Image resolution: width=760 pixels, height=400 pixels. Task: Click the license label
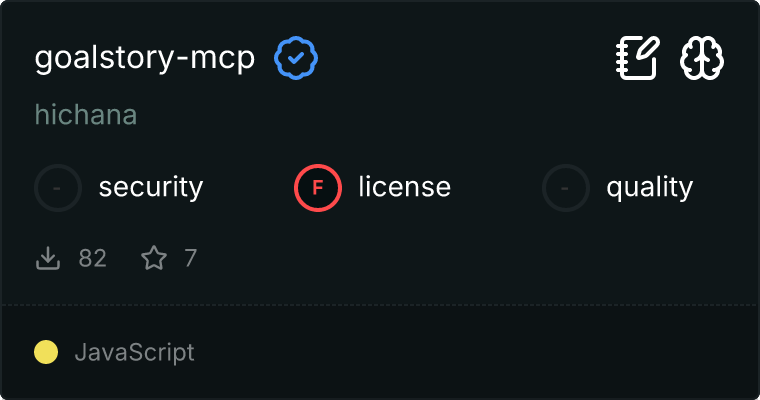[x=405, y=187]
